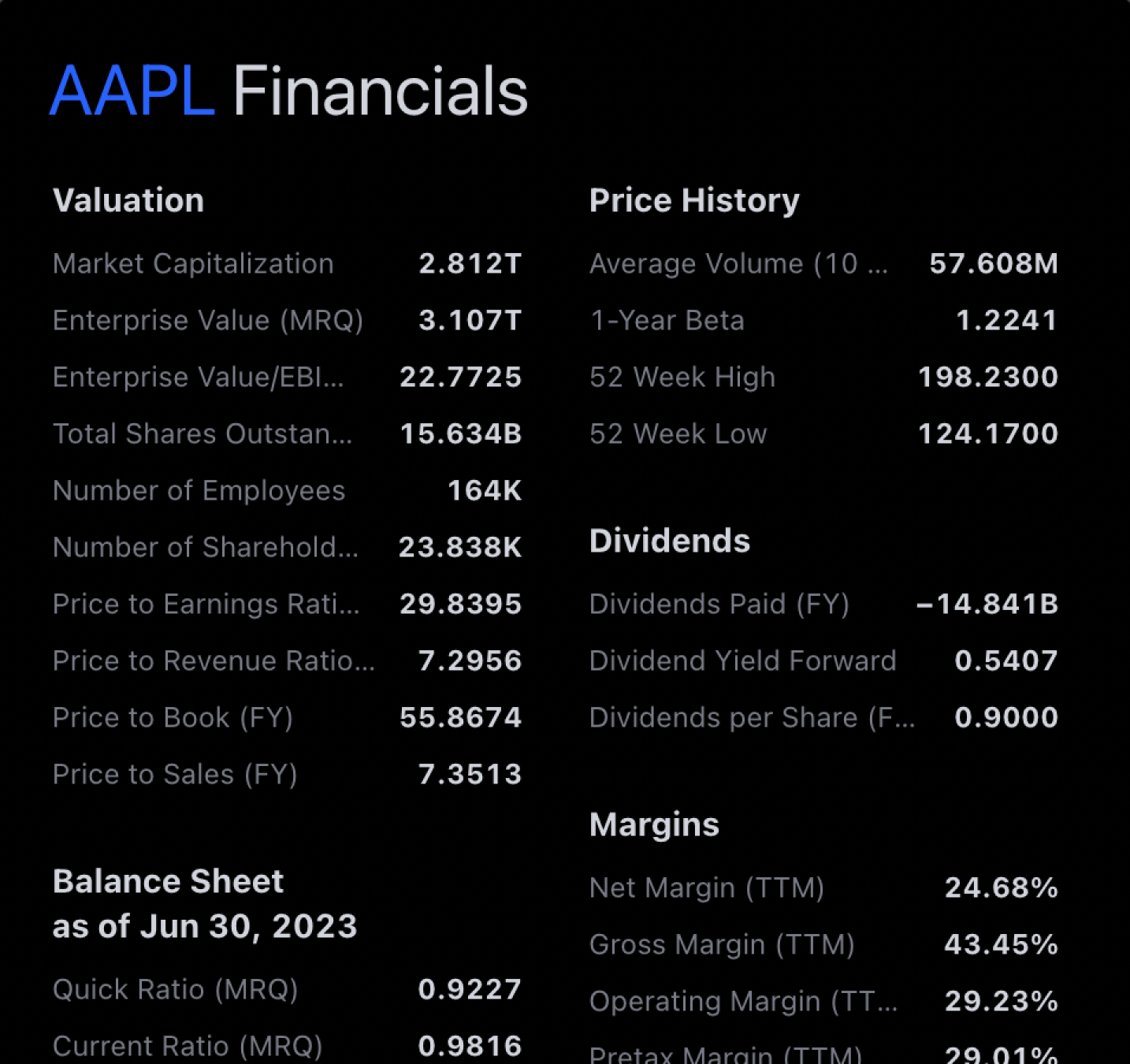Image resolution: width=1130 pixels, height=1064 pixels.
Task: Select the Price to Sales (FY) value
Action: click(x=470, y=775)
